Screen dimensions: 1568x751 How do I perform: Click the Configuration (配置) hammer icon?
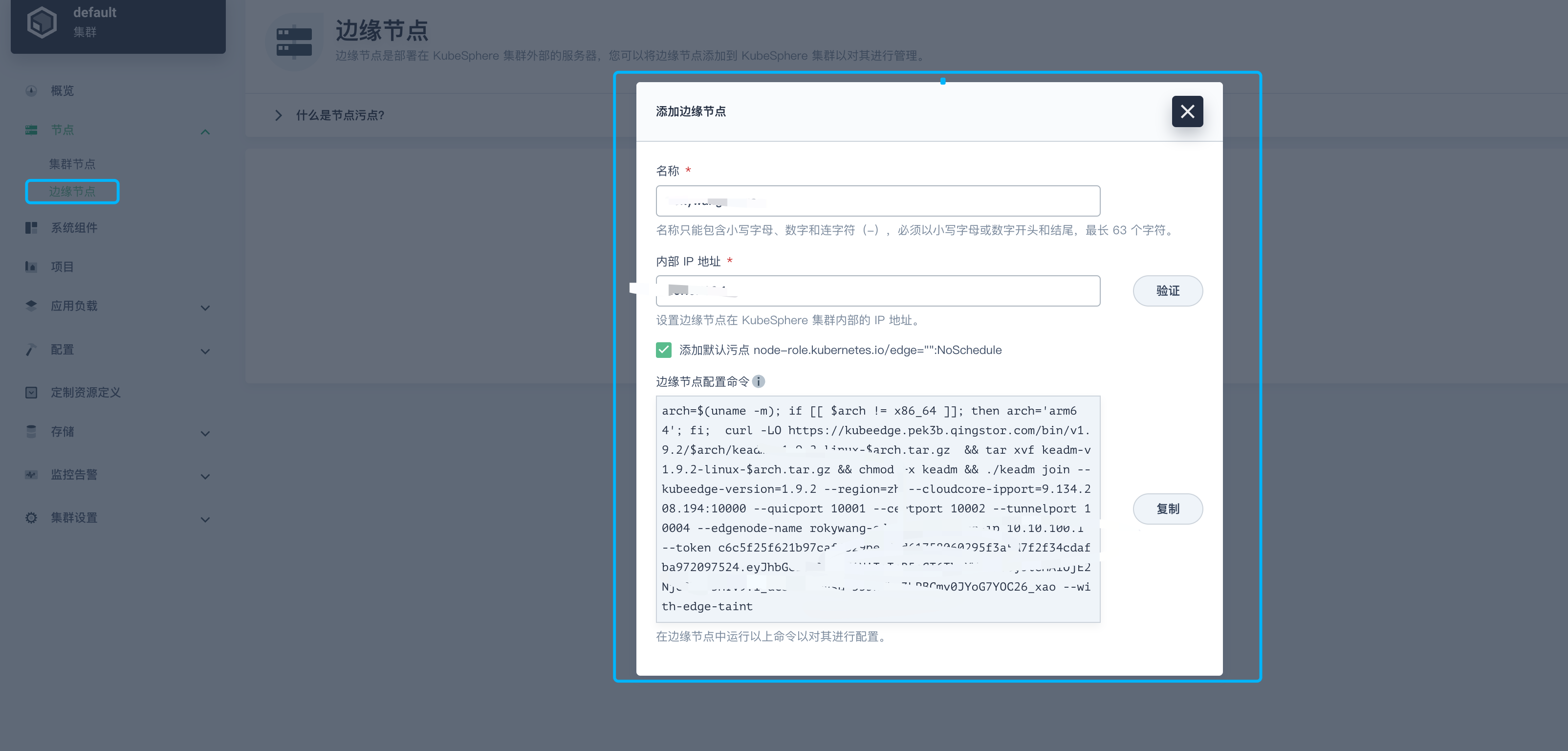[x=31, y=350]
